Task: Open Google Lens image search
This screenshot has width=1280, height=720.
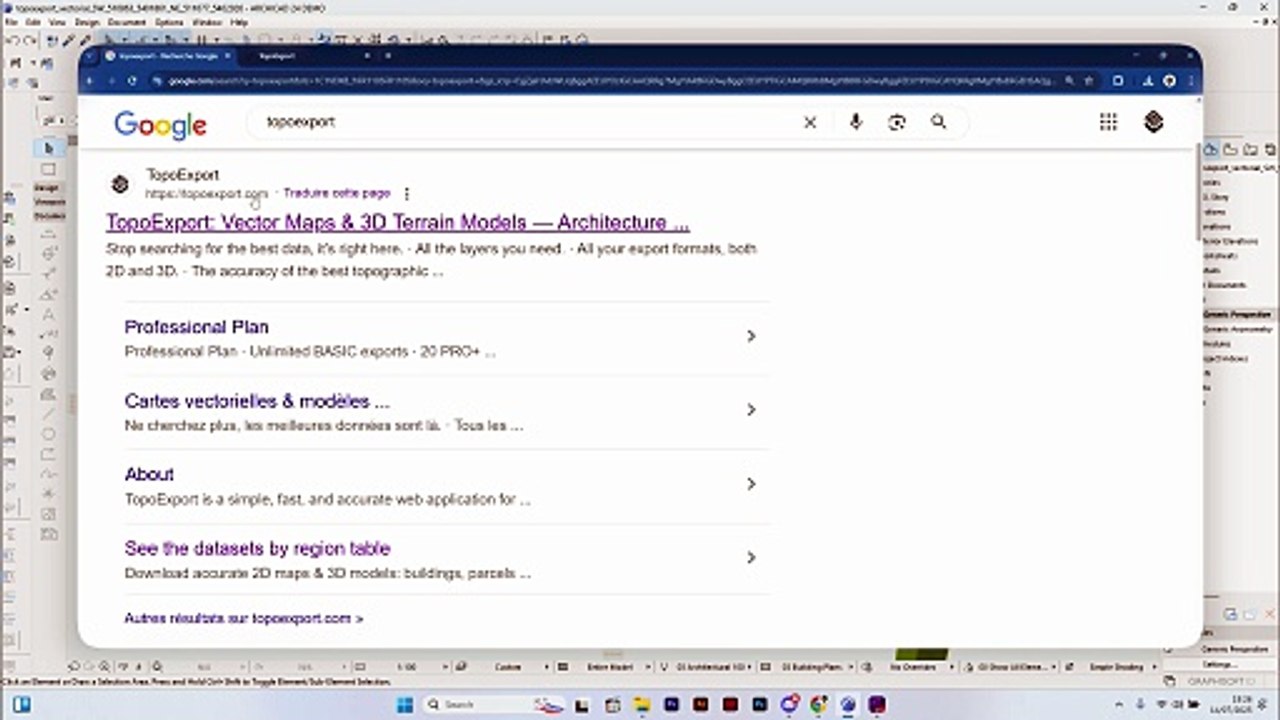Action: [x=897, y=122]
